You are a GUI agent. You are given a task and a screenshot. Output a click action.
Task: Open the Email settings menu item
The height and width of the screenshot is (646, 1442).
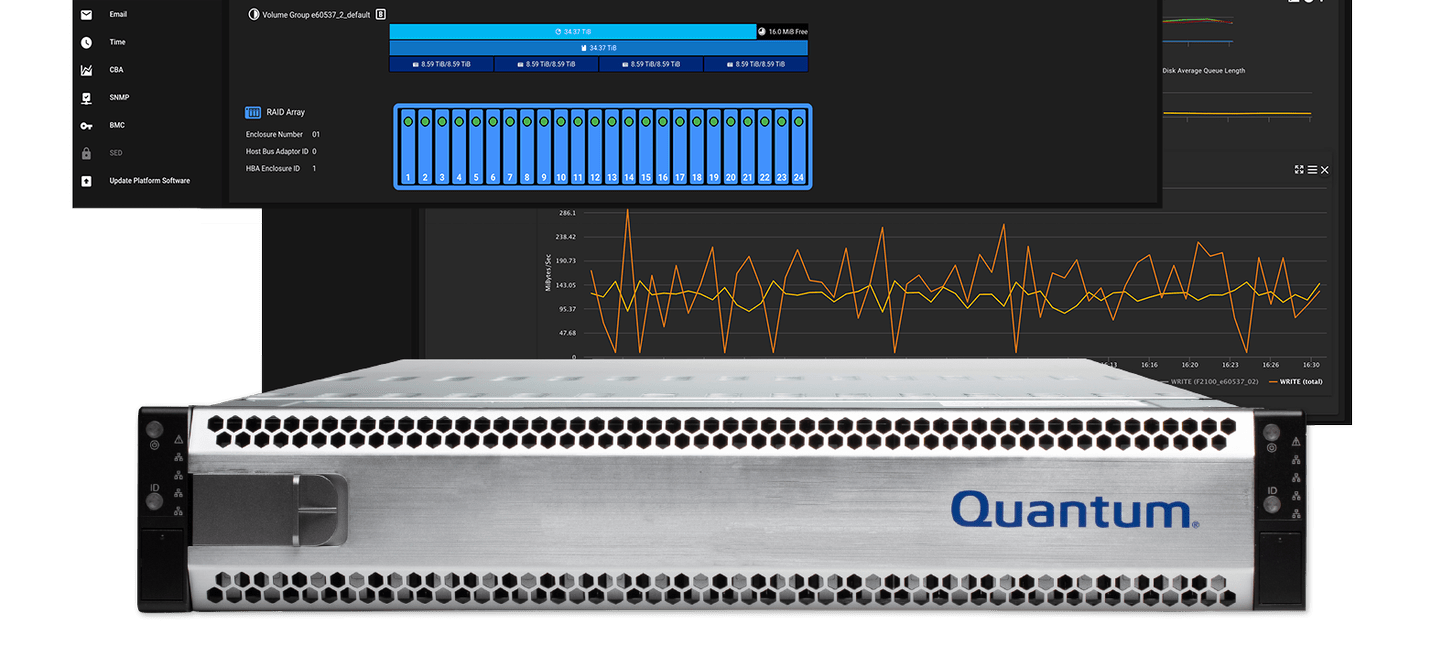[118, 15]
